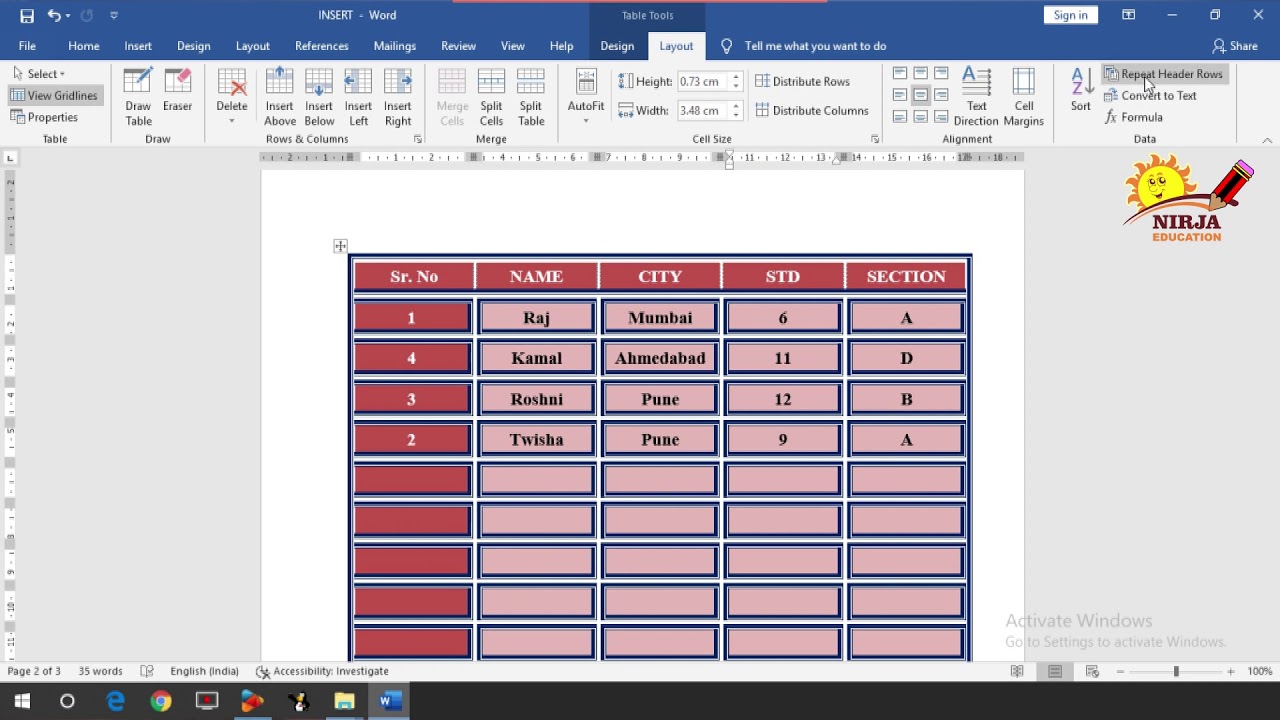The height and width of the screenshot is (720, 1280).
Task: Toggle Repeat Header Rows
Action: [1163, 74]
